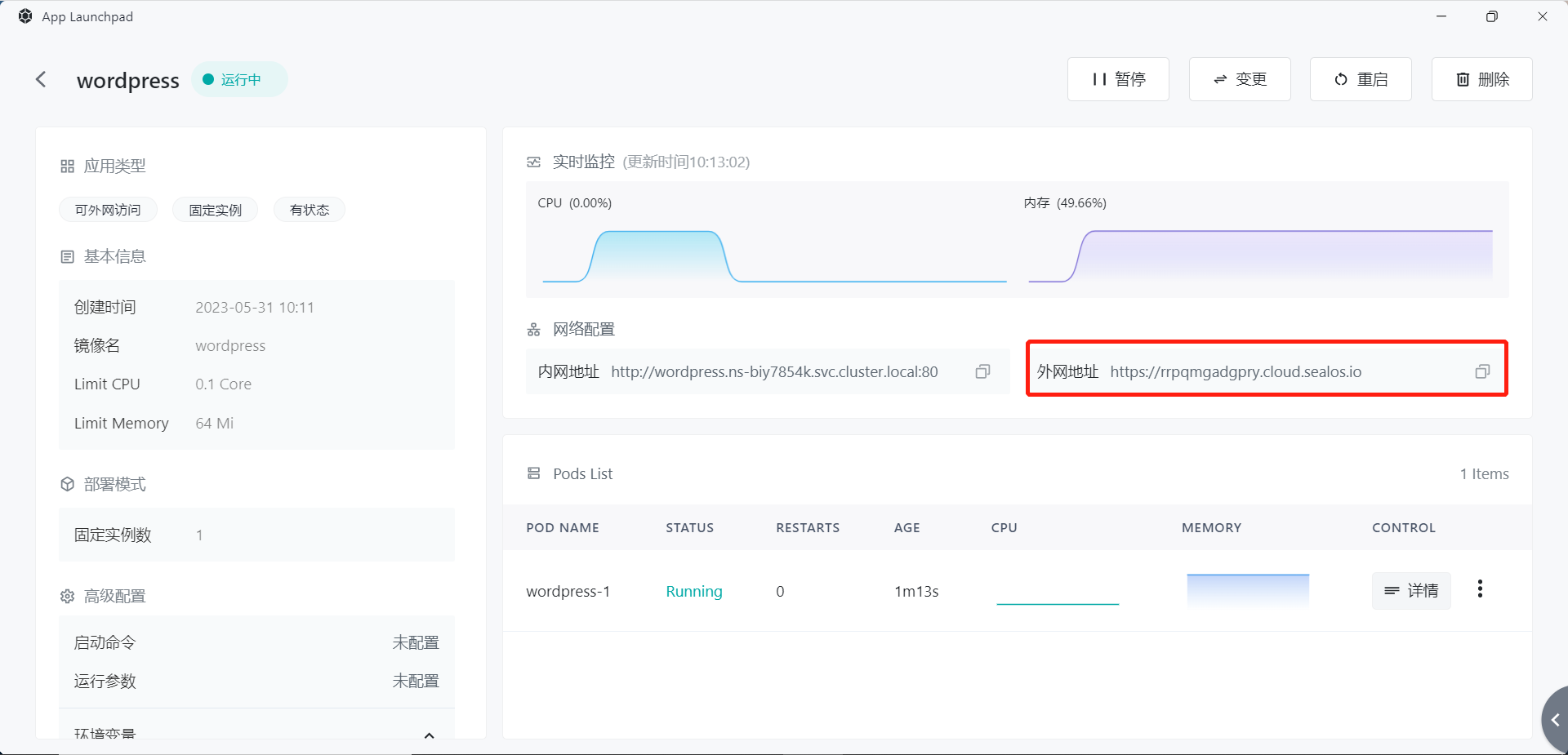Image resolution: width=1568 pixels, height=755 pixels.
Task: Collapse the environment variables section
Action: click(x=429, y=735)
